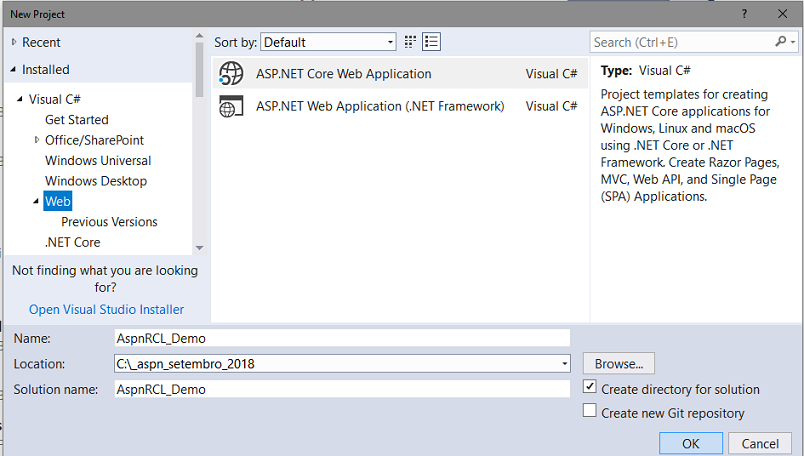Select Get Started in the tree

point(77,120)
